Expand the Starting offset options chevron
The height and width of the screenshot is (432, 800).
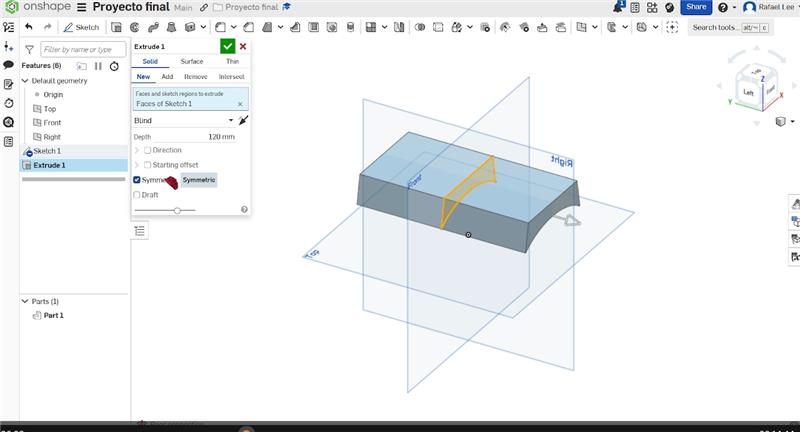(x=137, y=165)
